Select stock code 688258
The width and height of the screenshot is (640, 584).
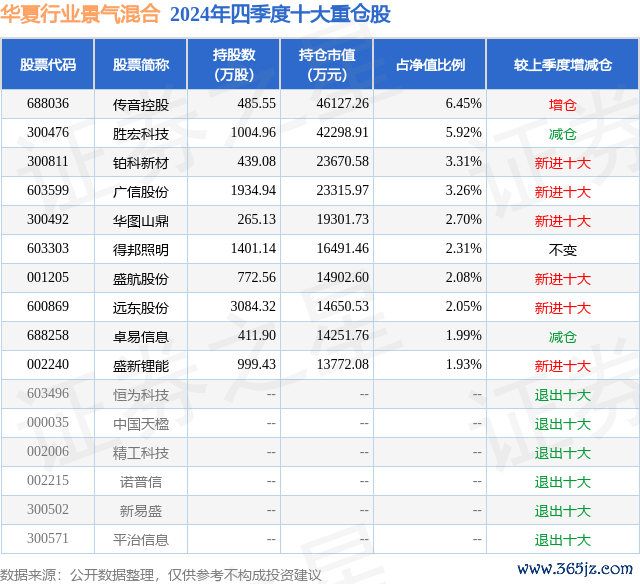click(48, 335)
